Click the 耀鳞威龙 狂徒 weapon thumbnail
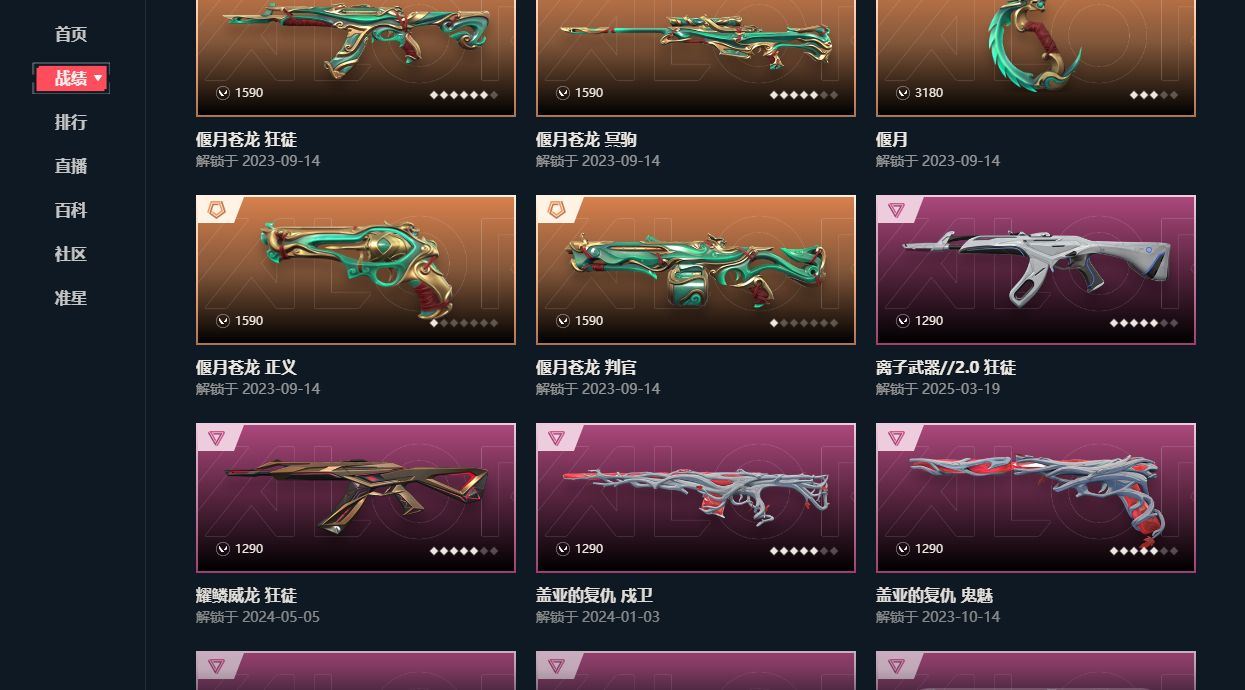The height and width of the screenshot is (690, 1245). (356, 498)
